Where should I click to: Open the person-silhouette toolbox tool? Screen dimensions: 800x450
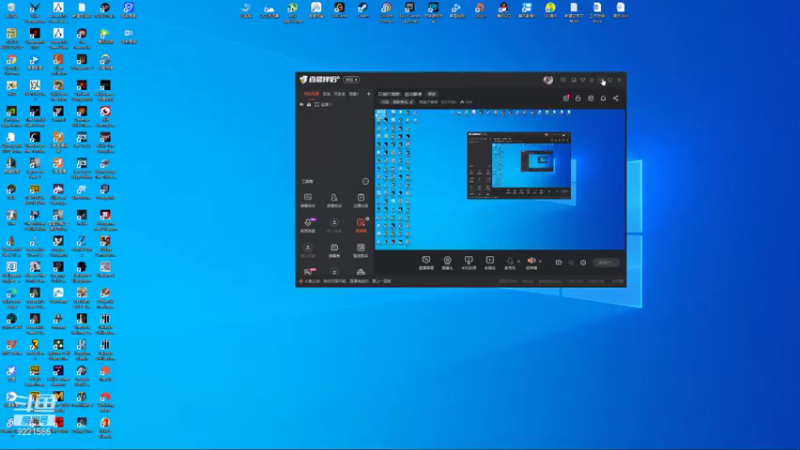pos(334,199)
